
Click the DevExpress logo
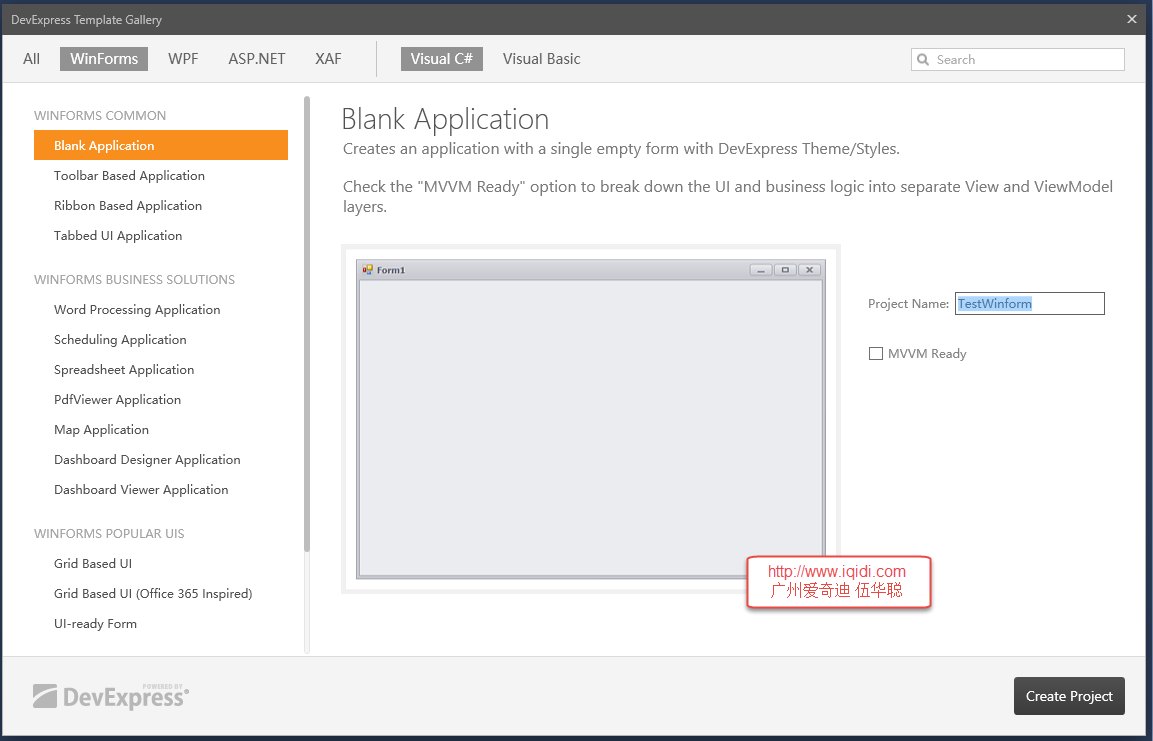[x=111, y=695]
